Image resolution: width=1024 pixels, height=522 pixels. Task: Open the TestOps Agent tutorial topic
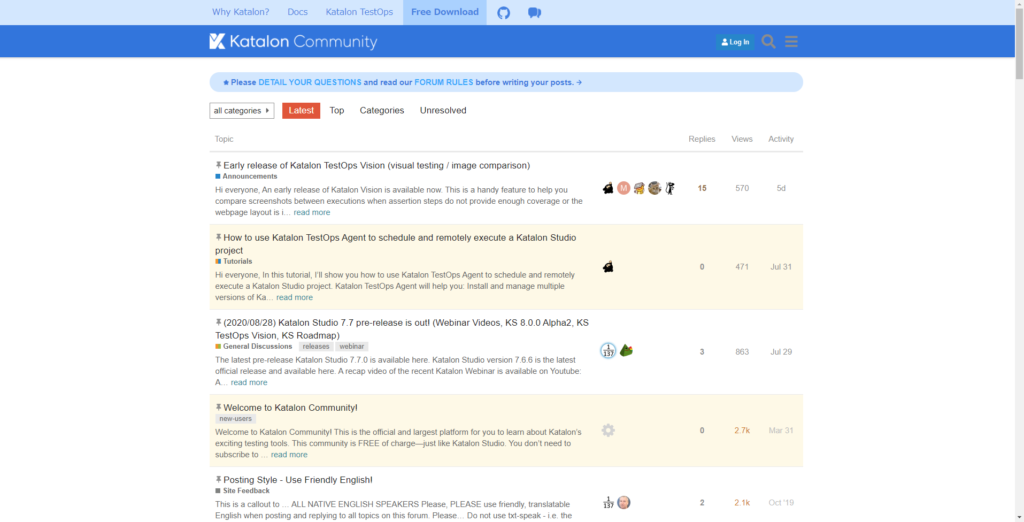click(396, 244)
